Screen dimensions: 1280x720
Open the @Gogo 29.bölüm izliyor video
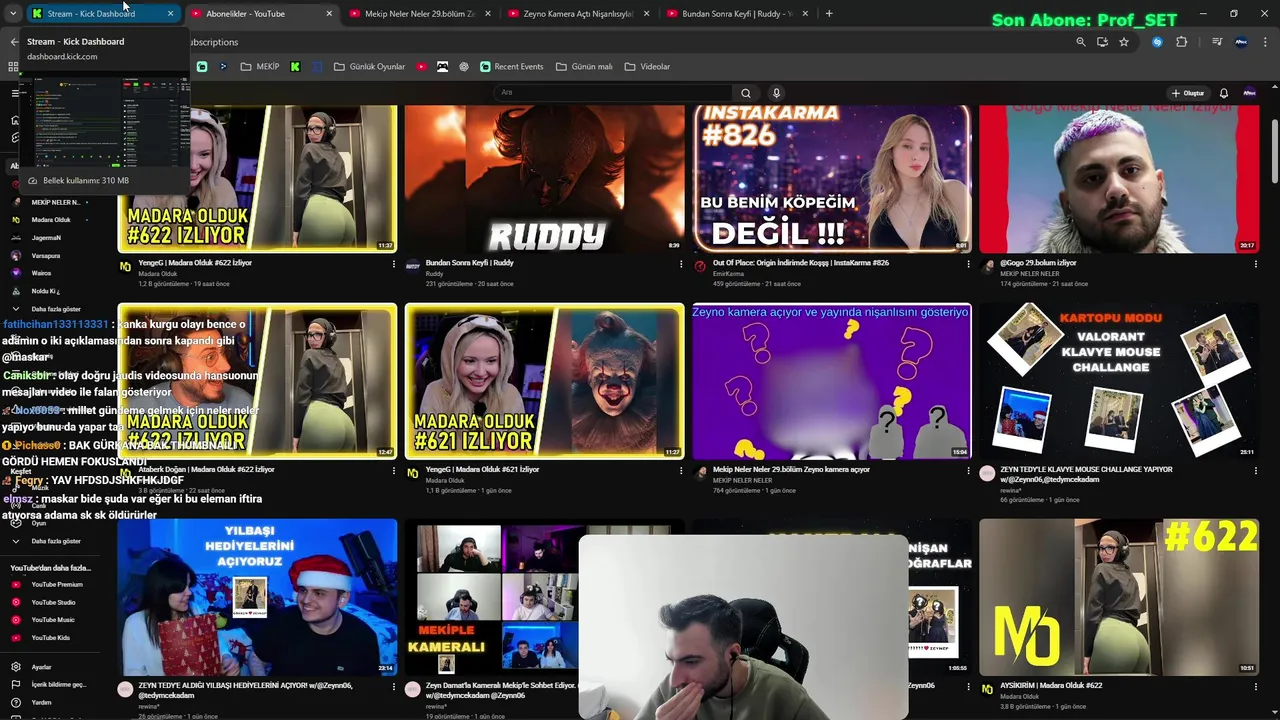tap(1119, 178)
